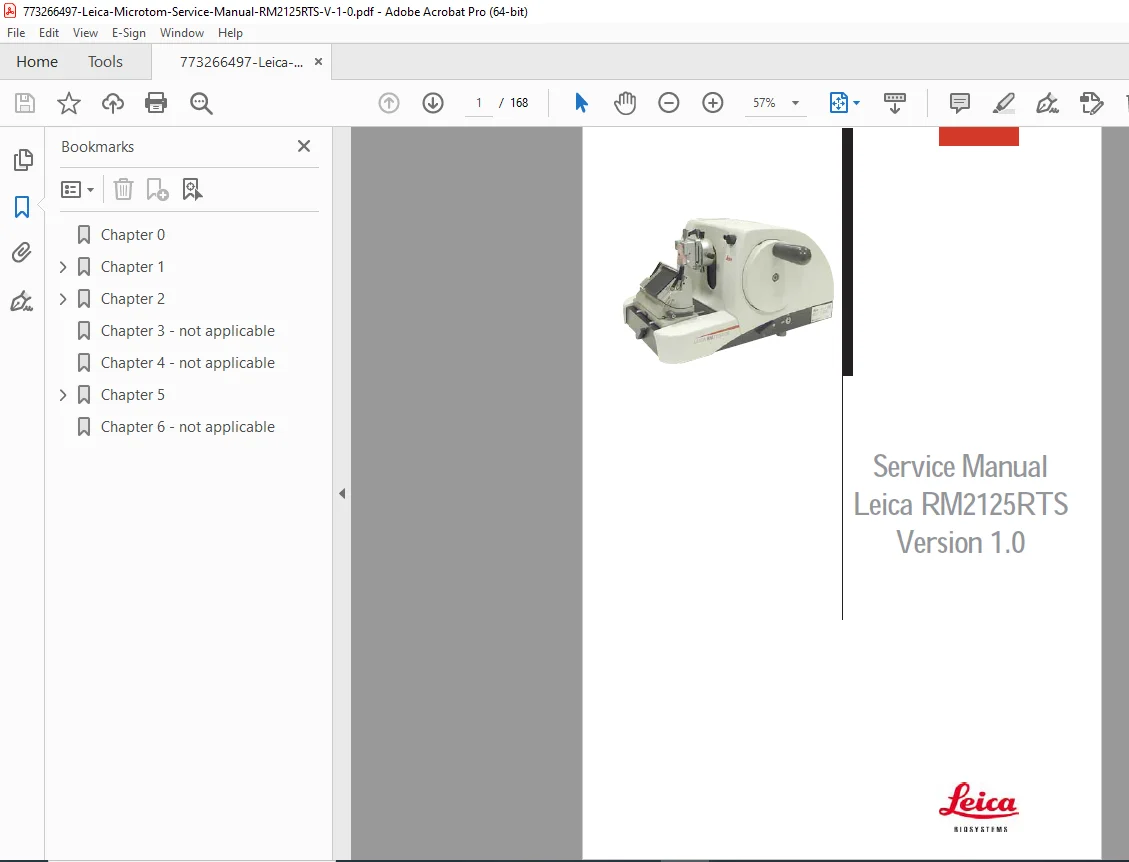The height and width of the screenshot is (862, 1129).
Task: Open fit page options dropdown arrow
Action: coord(856,103)
